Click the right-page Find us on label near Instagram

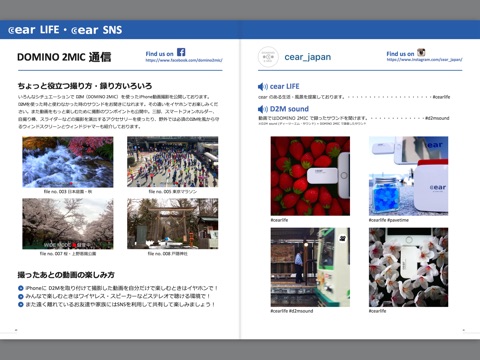[400, 54]
